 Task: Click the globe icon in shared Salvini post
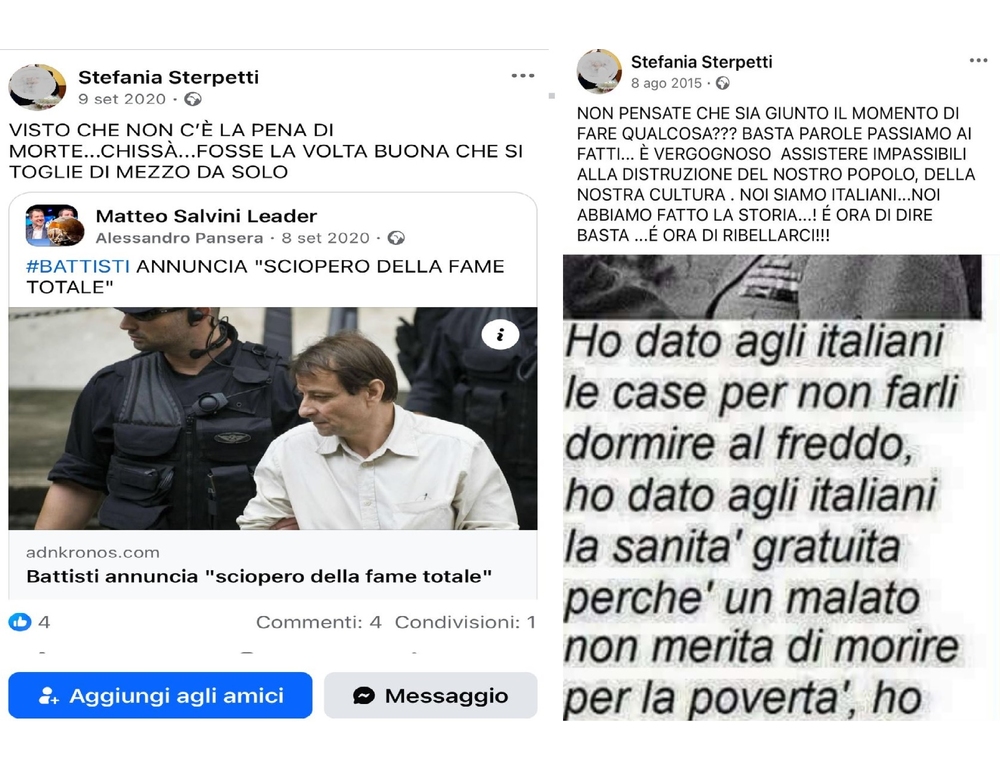(396, 238)
